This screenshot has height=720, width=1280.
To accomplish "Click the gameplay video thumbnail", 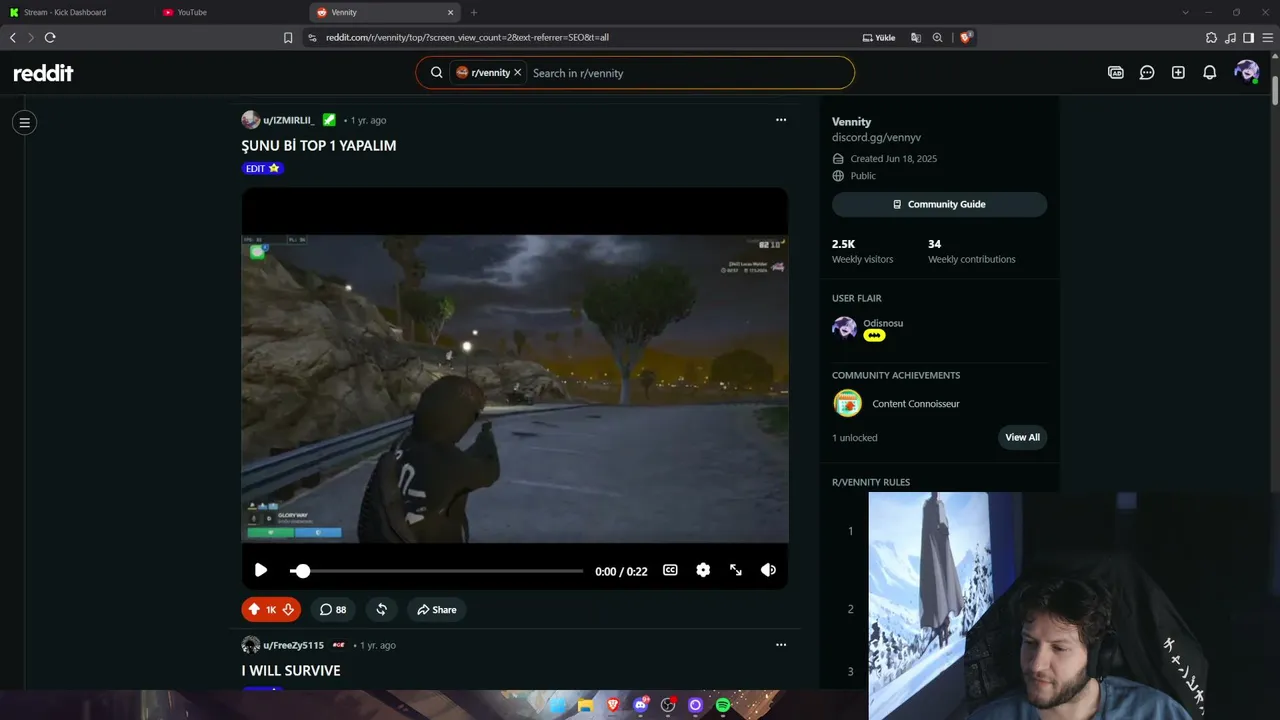I will [515, 389].
